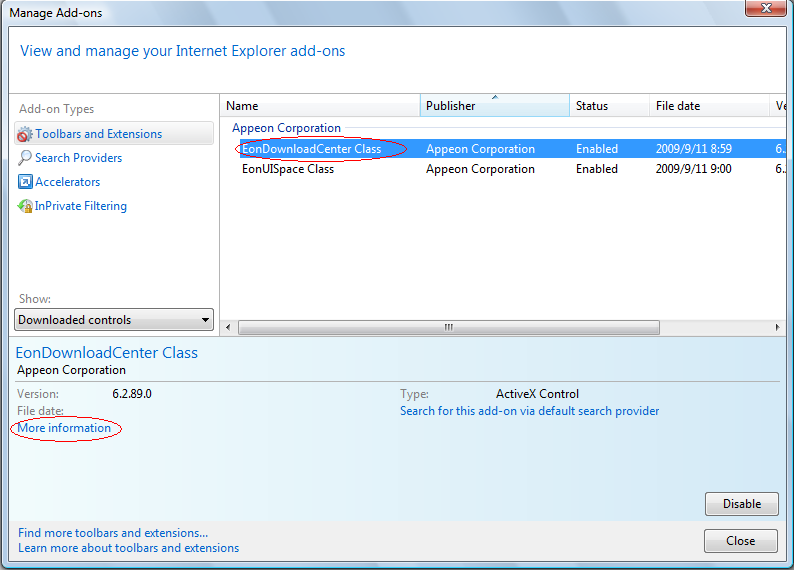Click the horizontal scrollbar thumb

[449, 328]
